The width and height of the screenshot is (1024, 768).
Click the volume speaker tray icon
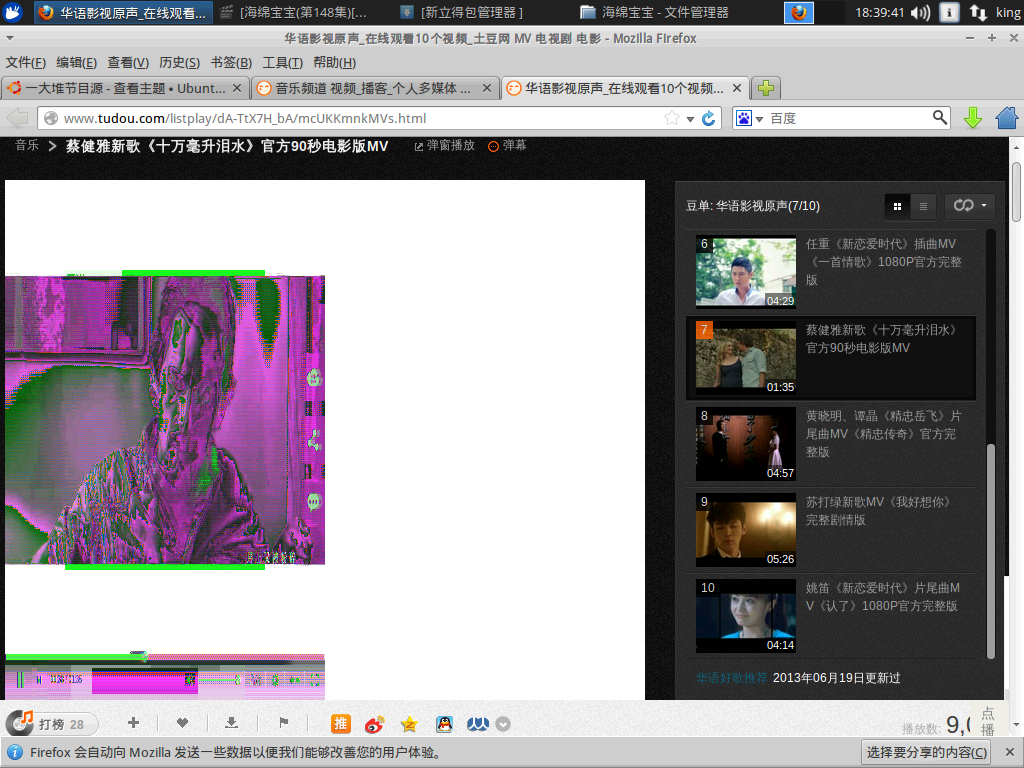coord(920,12)
